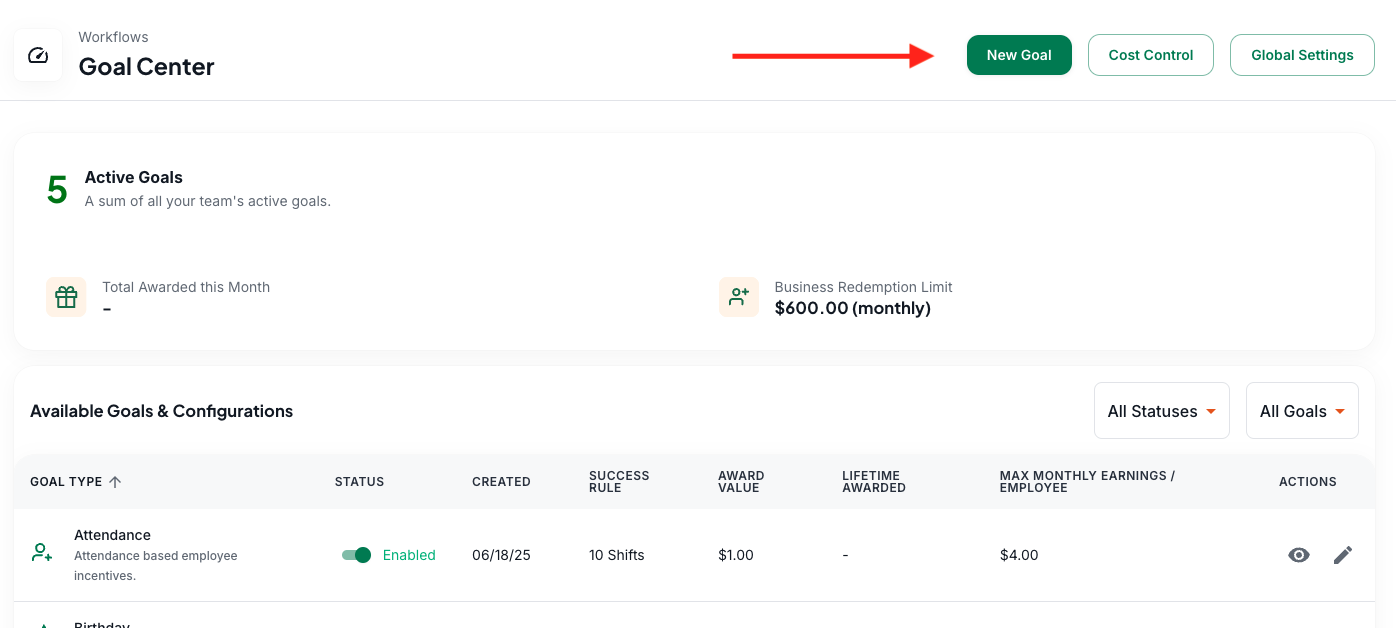The height and width of the screenshot is (628, 1396).
Task: Open Cost Control
Action: (x=1151, y=55)
